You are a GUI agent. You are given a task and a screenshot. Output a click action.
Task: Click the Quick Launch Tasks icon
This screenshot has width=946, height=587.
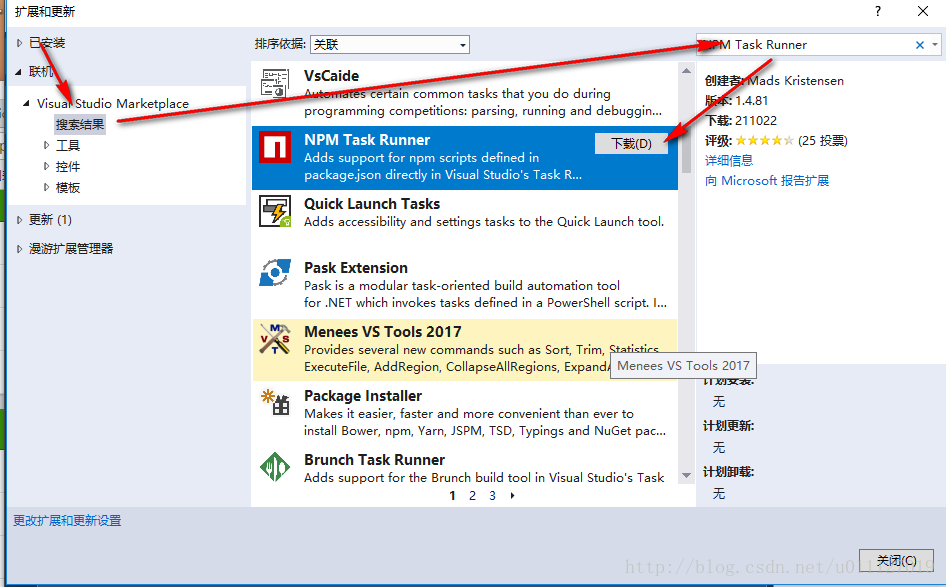pyautogui.click(x=275, y=211)
